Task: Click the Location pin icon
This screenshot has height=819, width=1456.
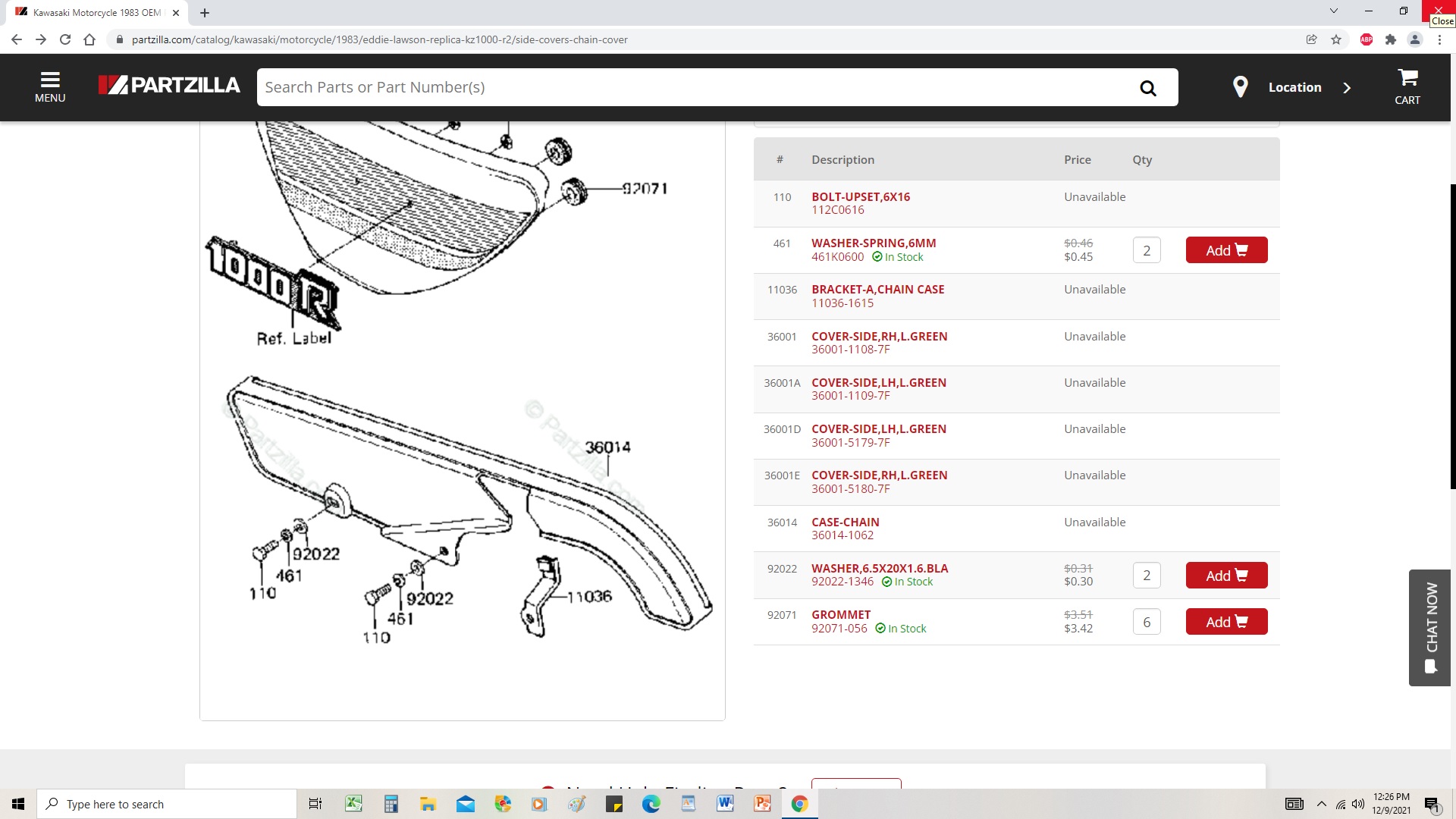Action: click(x=1241, y=87)
